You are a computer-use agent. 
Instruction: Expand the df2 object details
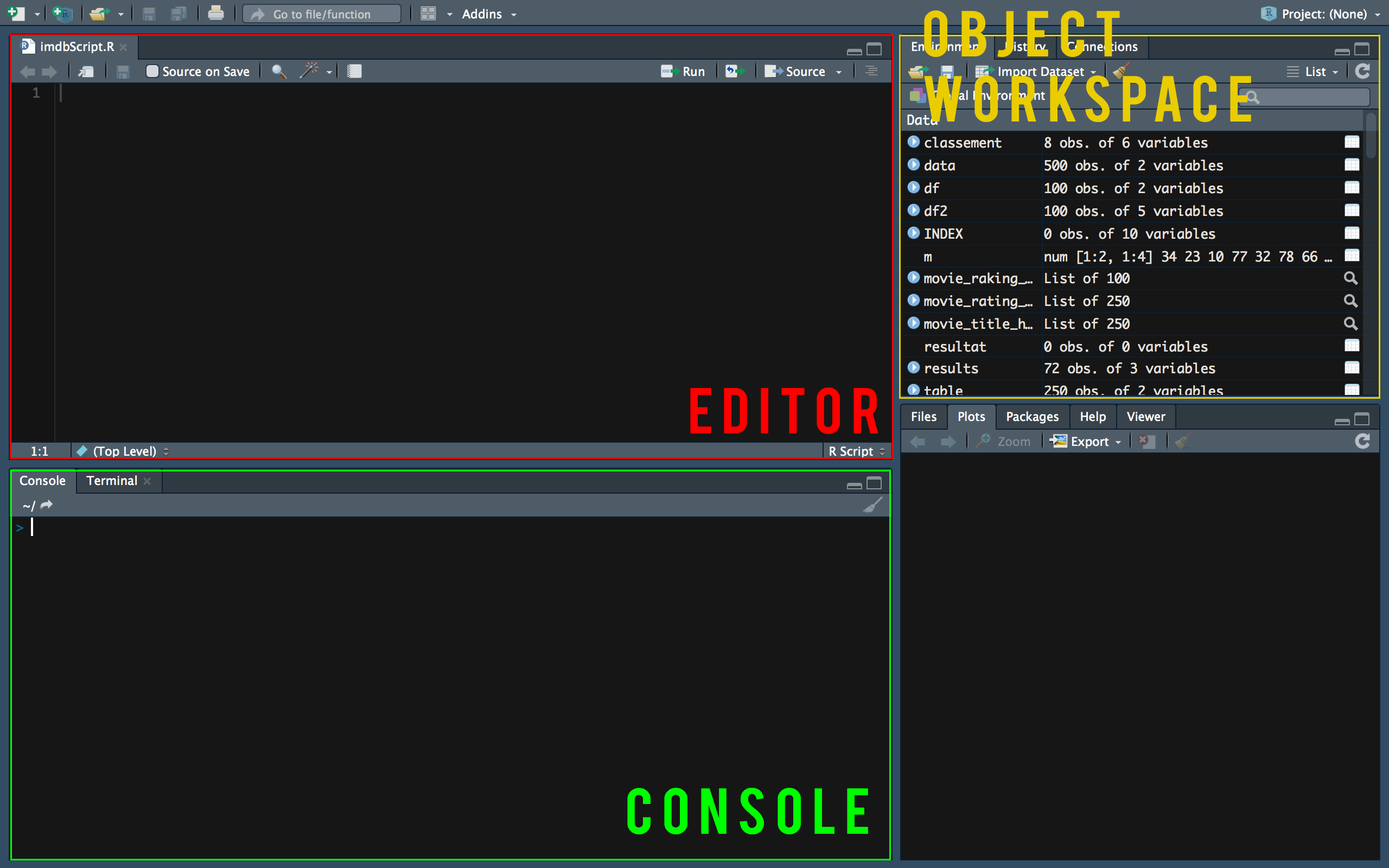pyautogui.click(x=913, y=210)
